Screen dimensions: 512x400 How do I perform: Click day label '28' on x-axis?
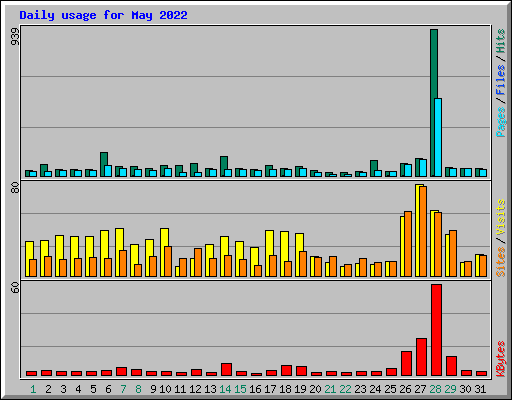(435, 389)
